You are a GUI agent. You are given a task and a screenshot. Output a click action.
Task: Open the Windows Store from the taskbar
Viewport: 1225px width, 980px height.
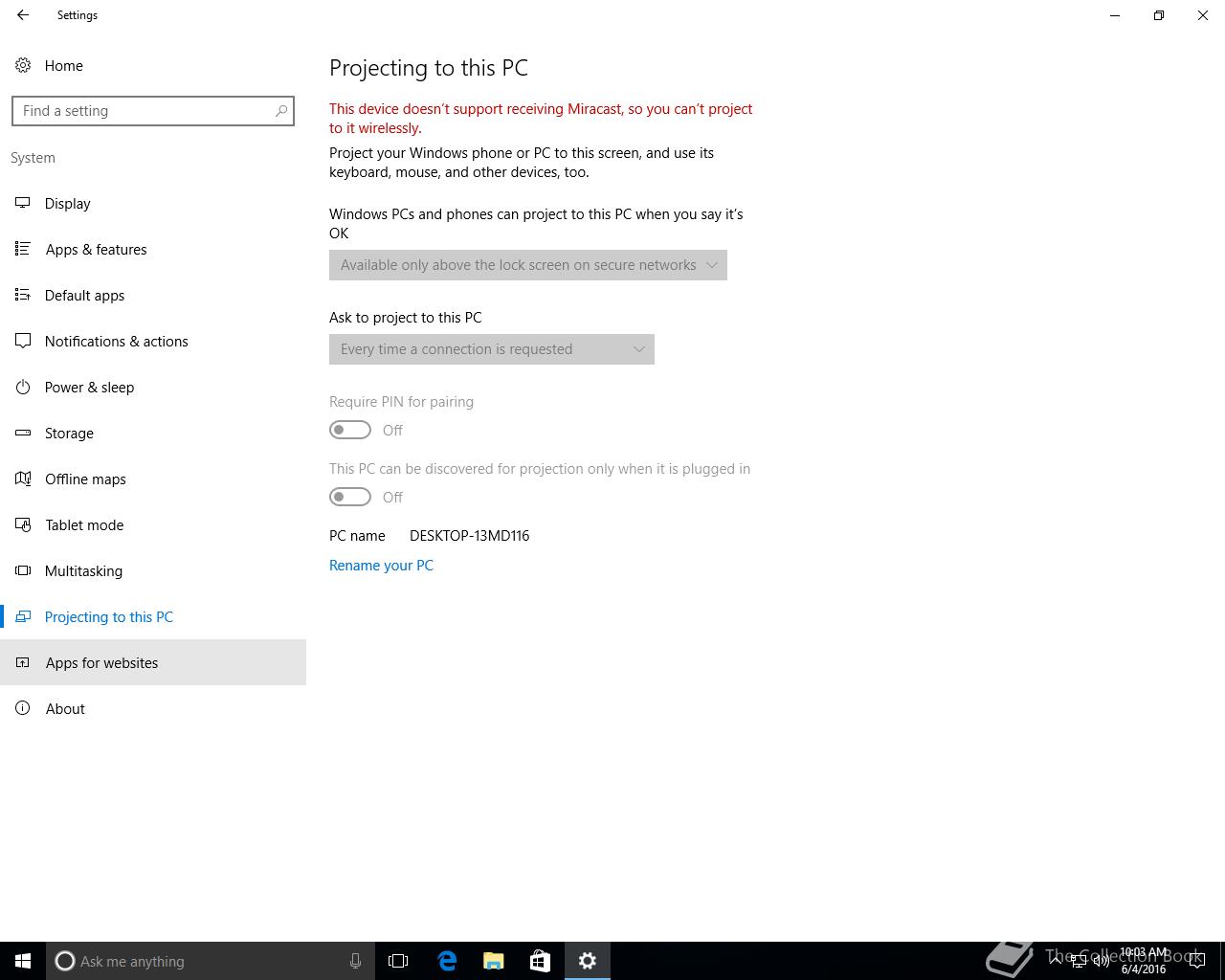point(540,961)
